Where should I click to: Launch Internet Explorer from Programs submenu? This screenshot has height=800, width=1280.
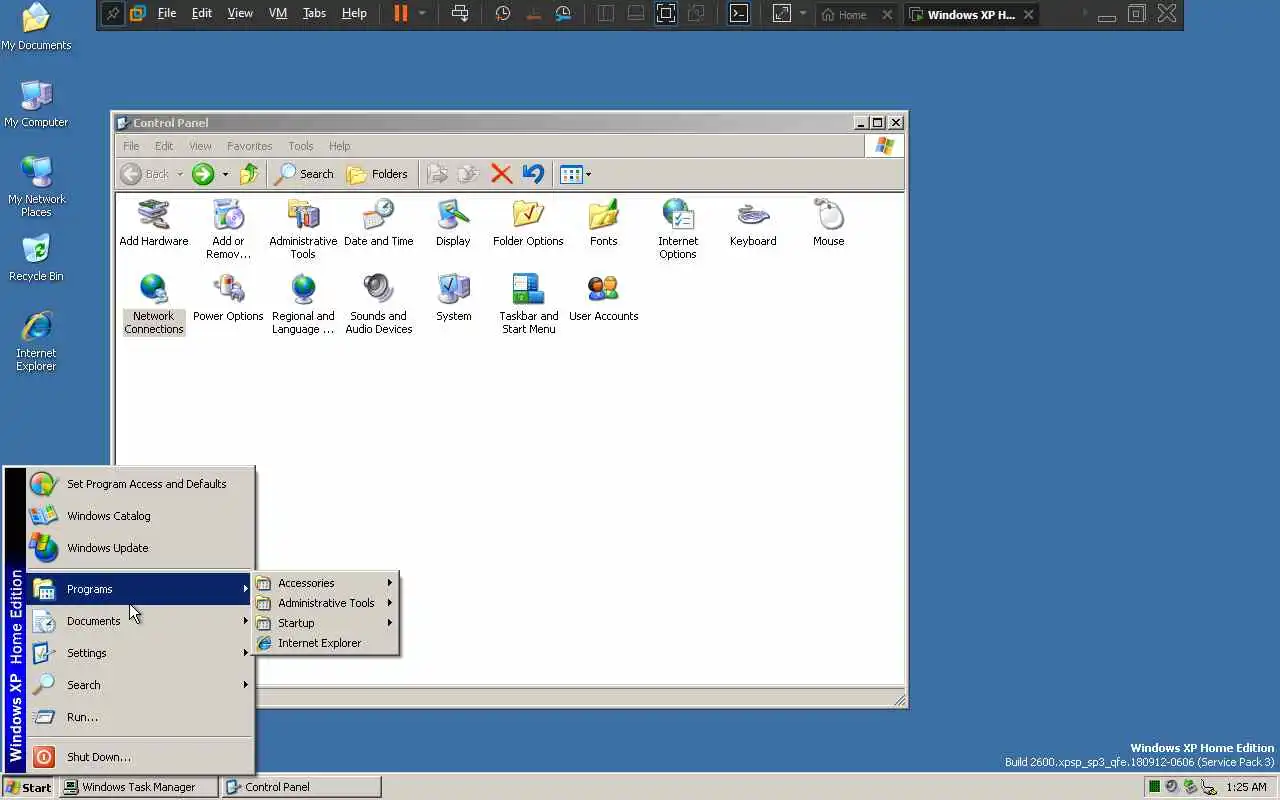(x=326, y=643)
